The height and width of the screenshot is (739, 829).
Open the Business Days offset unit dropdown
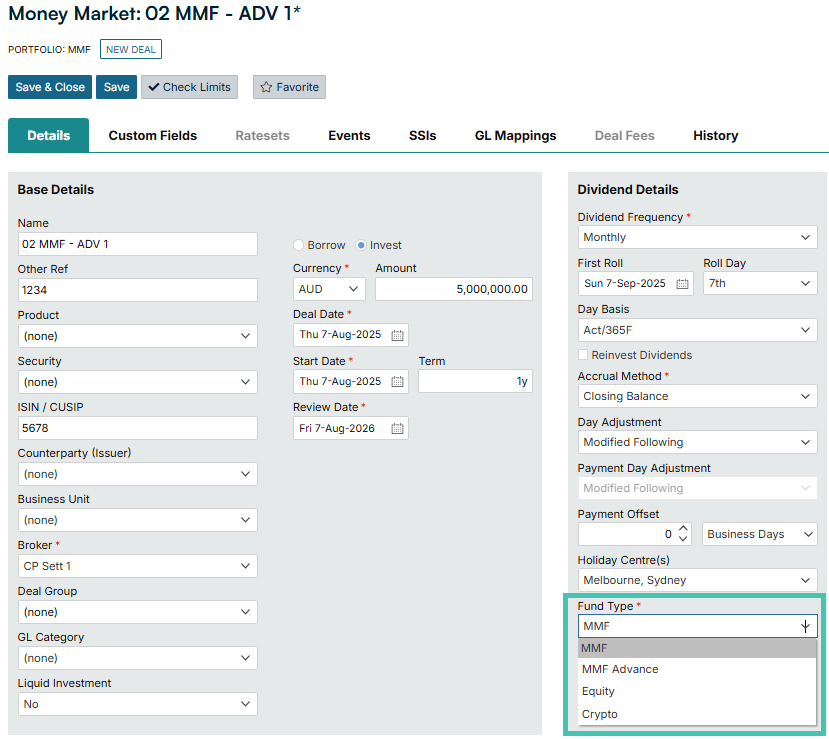pyautogui.click(x=760, y=534)
